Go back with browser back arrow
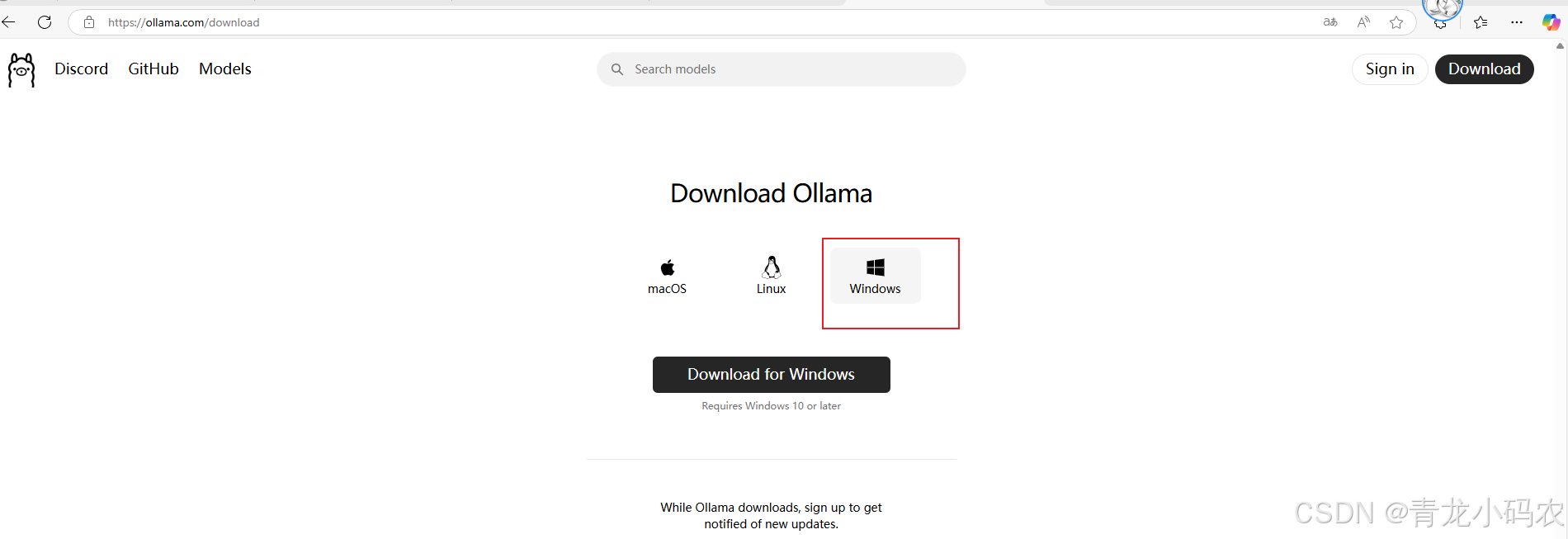The height and width of the screenshot is (539, 1568). (x=9, y=22)
